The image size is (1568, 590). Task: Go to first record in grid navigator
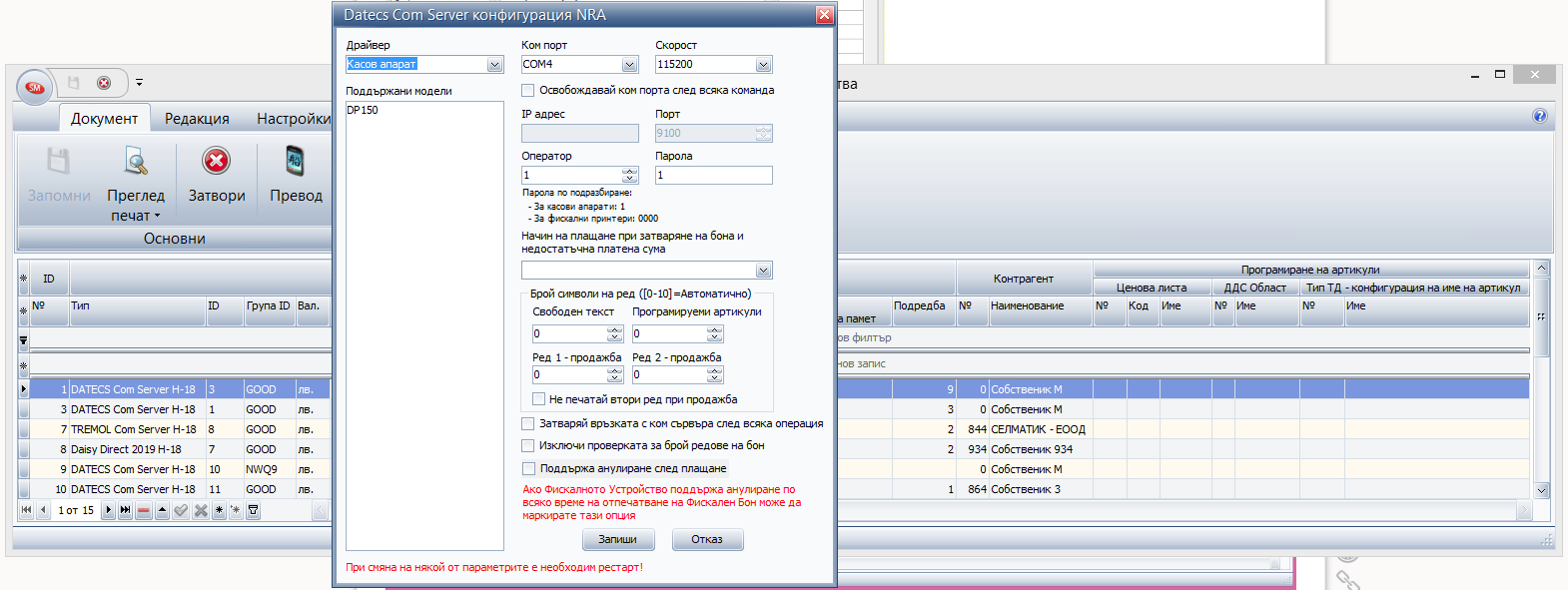(26, 510)
